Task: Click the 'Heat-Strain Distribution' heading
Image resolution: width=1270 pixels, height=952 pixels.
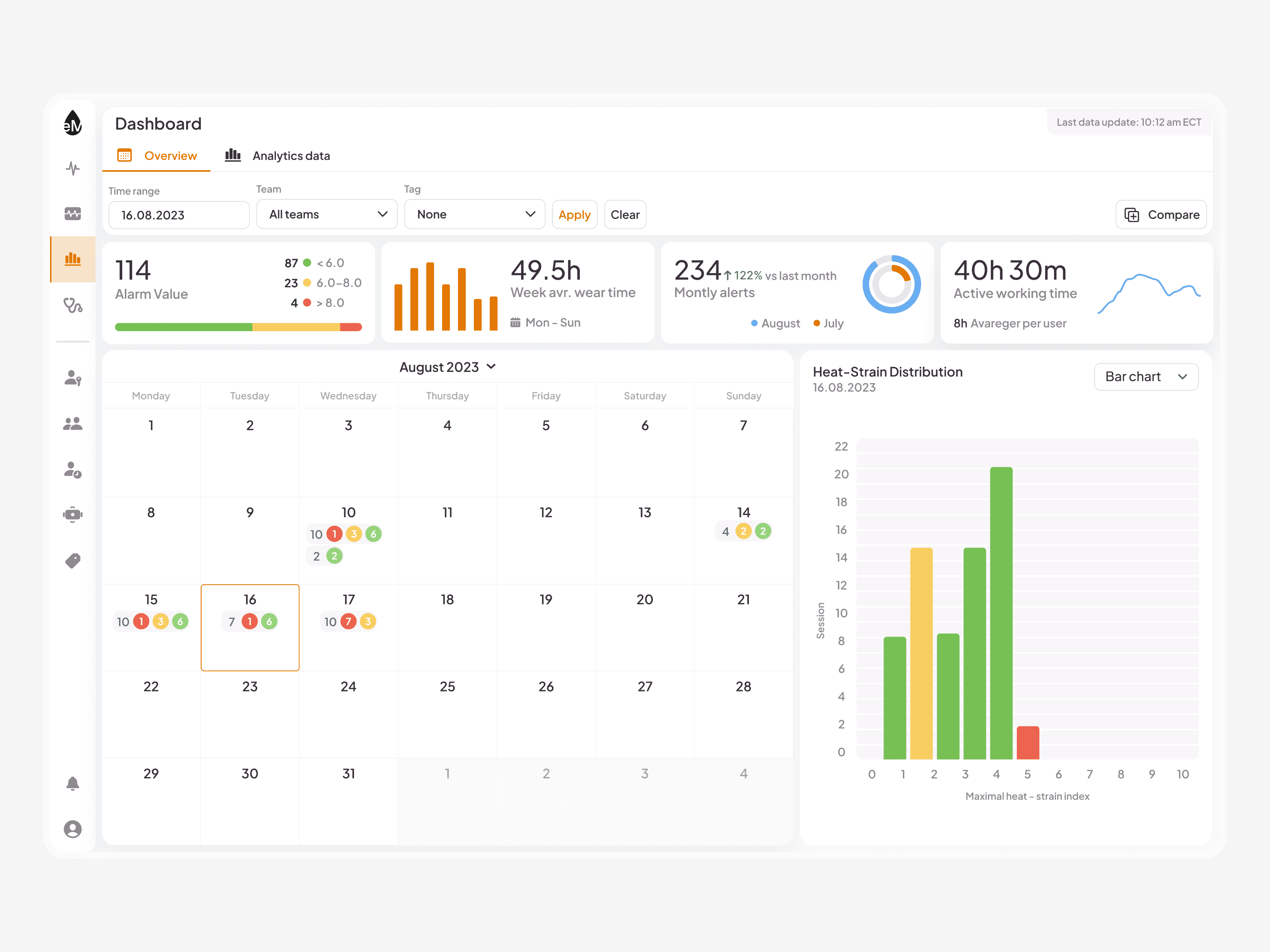Action: coord(888,372)
